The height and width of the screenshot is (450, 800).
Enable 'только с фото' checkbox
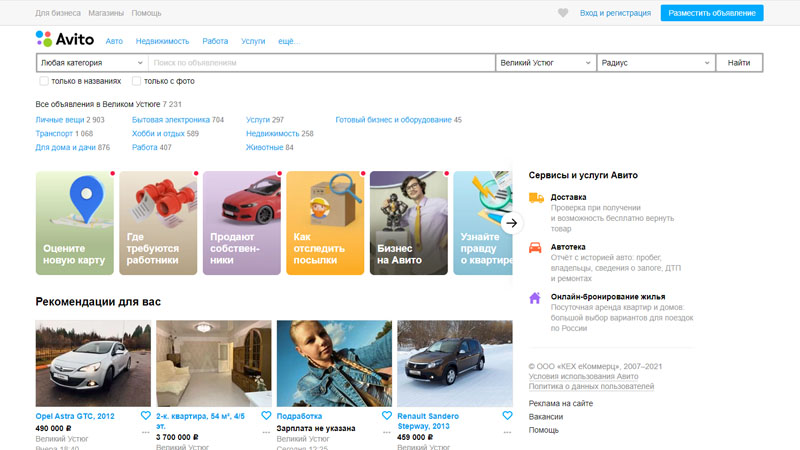point(136,81)
